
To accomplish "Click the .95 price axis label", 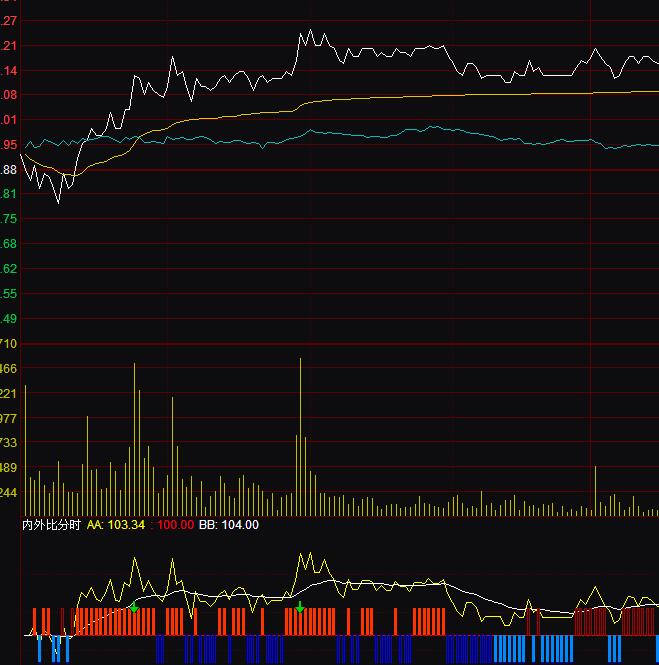I will coord(9,145).
